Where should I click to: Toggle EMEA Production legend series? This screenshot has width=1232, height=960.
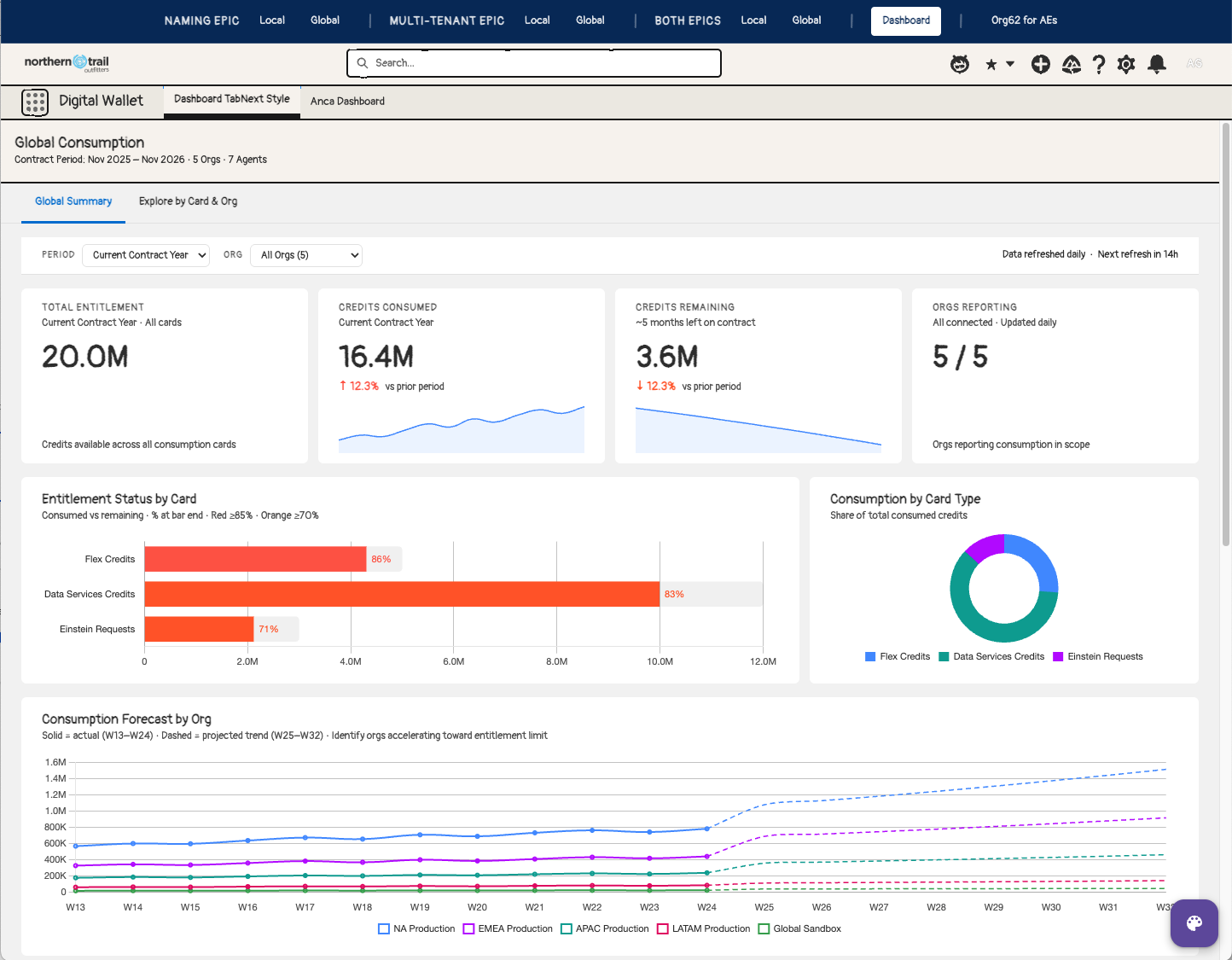tap(508, 928)
